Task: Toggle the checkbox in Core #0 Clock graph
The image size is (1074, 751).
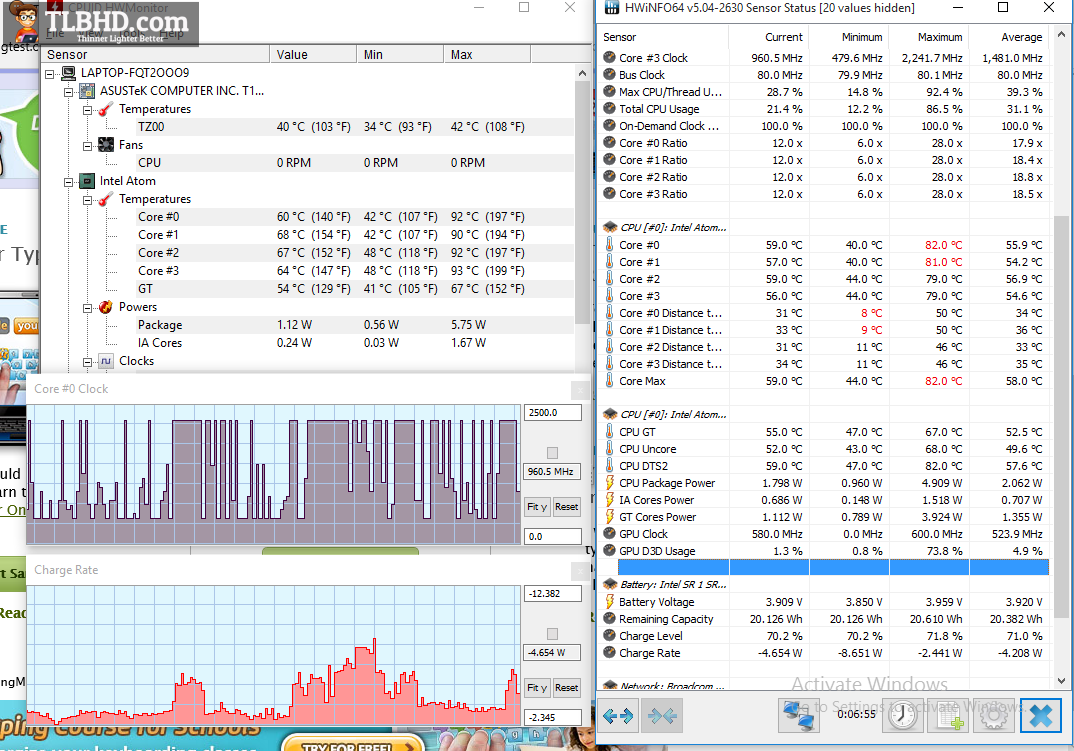Action: 552,453
